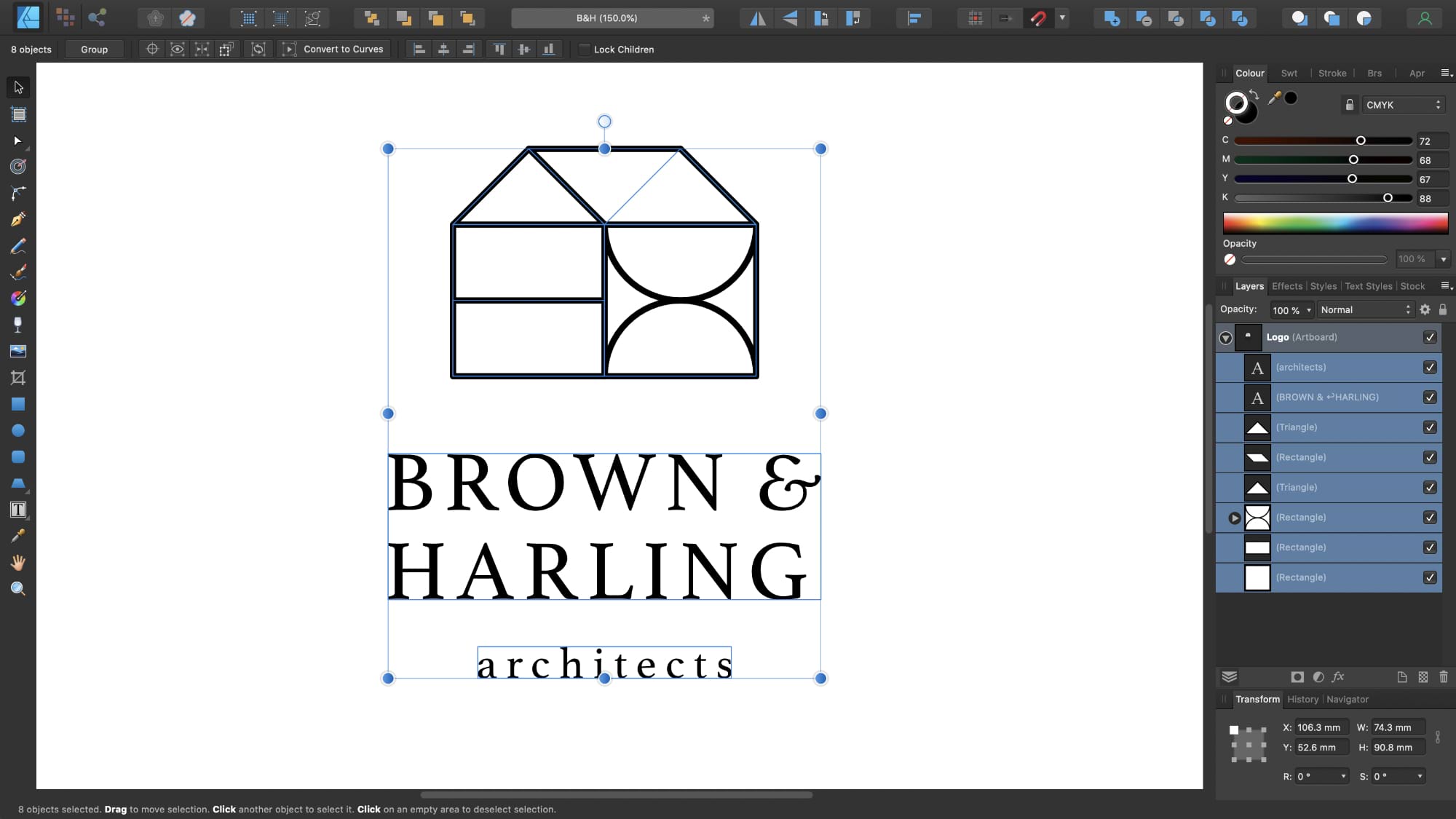Click the Effects panel tab
1456x819 pixels.
point(1287,286)
